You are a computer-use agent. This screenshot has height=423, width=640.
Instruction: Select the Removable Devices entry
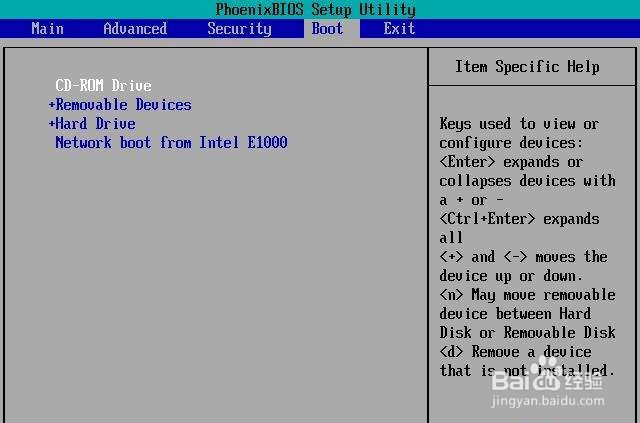123,105
